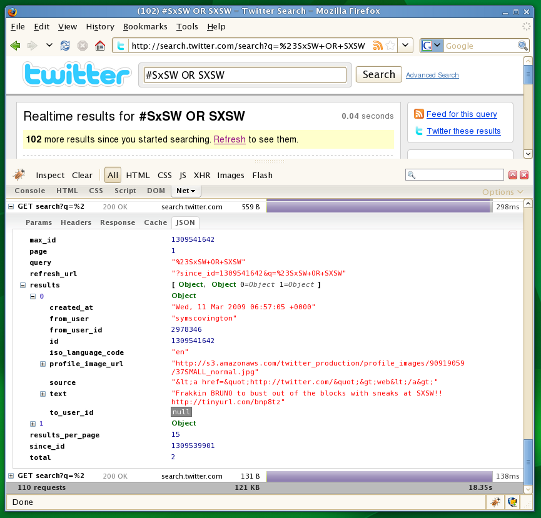The height and width of the screenshot is (518, 541).
Task: Open Feed for this query link
Action: (462, 114)
